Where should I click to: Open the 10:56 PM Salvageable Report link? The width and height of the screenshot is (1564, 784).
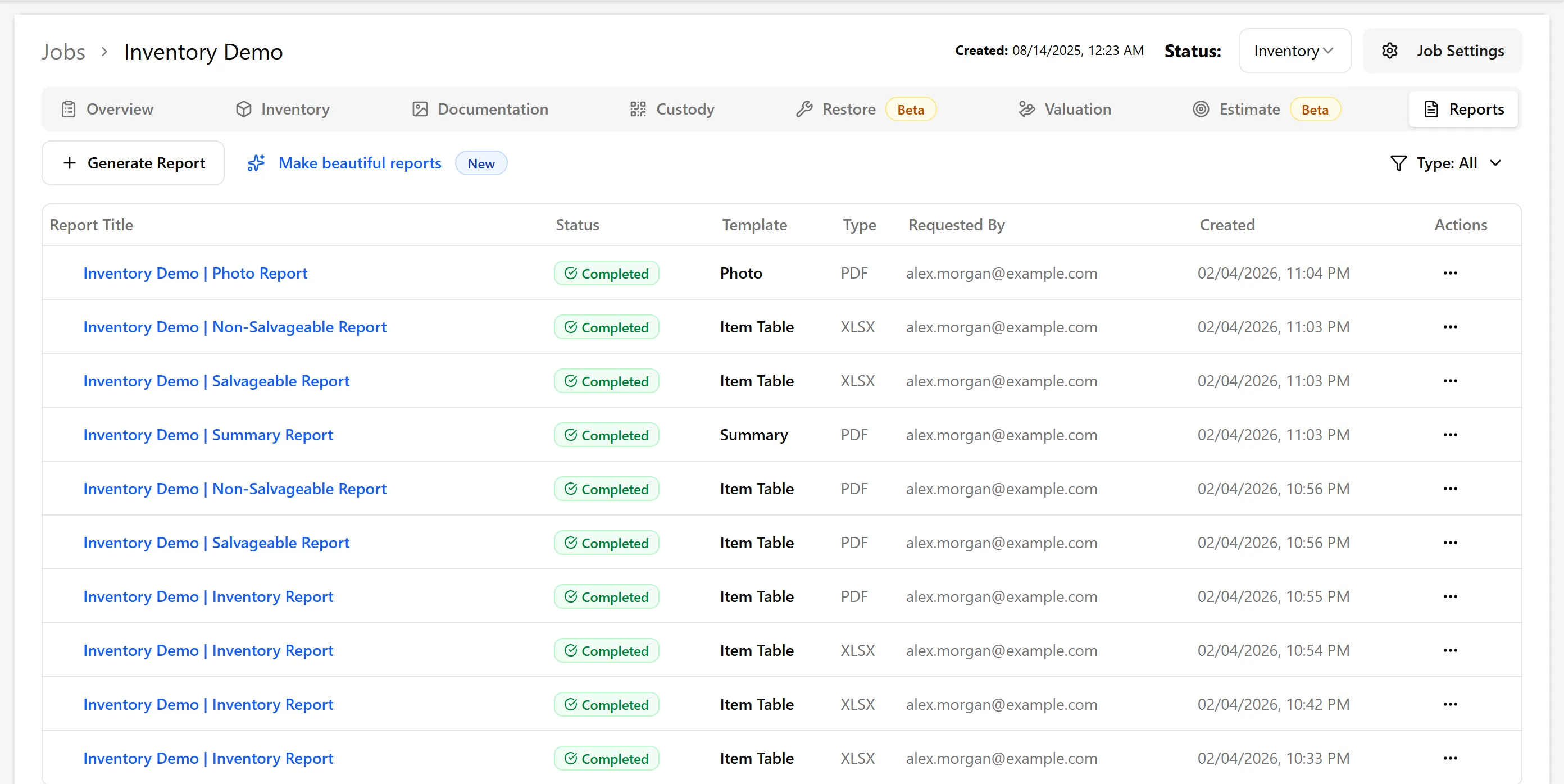tap(216, 543)
